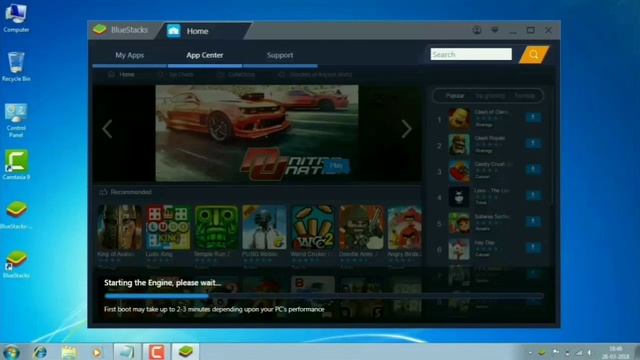
Task: Click the Home tab house icon
Action: click(173, 31)
